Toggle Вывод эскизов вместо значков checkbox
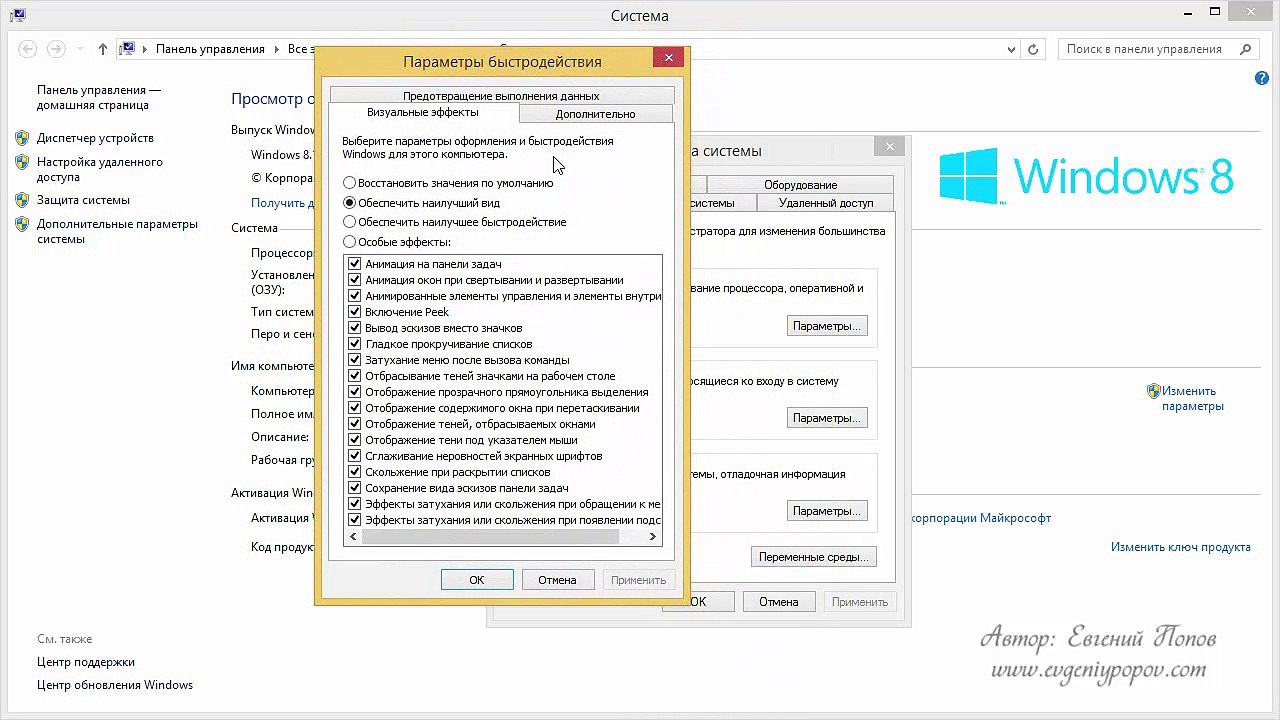 (x=354, y=328)
